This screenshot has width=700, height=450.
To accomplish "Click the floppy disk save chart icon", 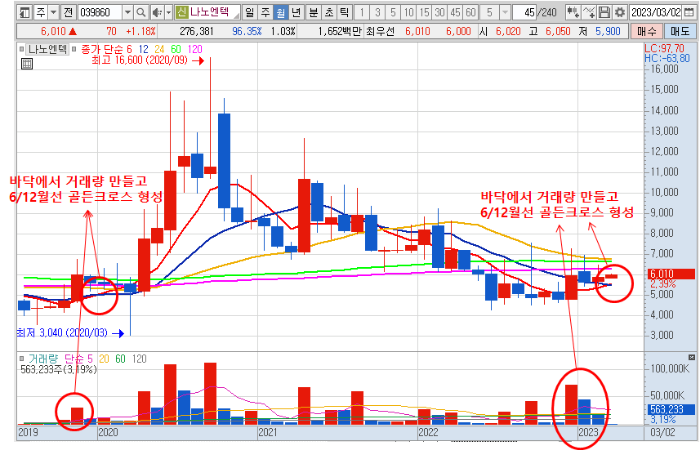I will [x=604, y=12].
